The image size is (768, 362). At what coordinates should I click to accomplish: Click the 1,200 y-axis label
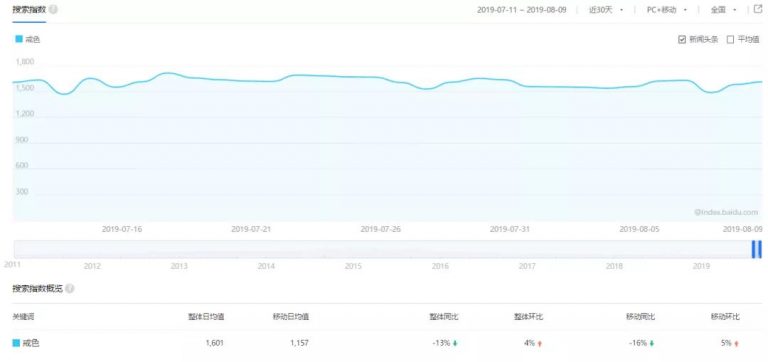(25, 114)
